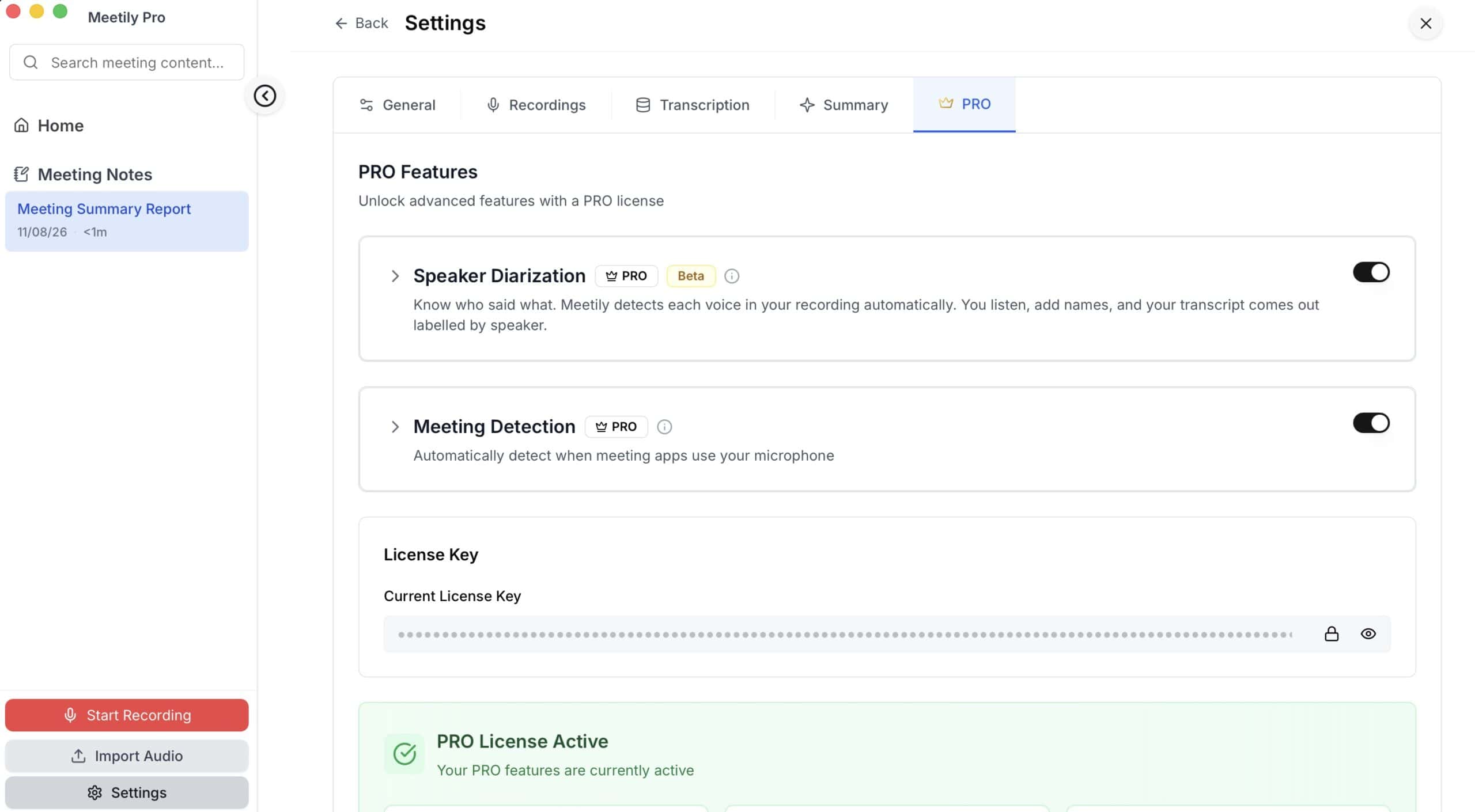This screenshot has height=812, width=1475.
Task: Click the search magnifier icon
Action: 31,62
